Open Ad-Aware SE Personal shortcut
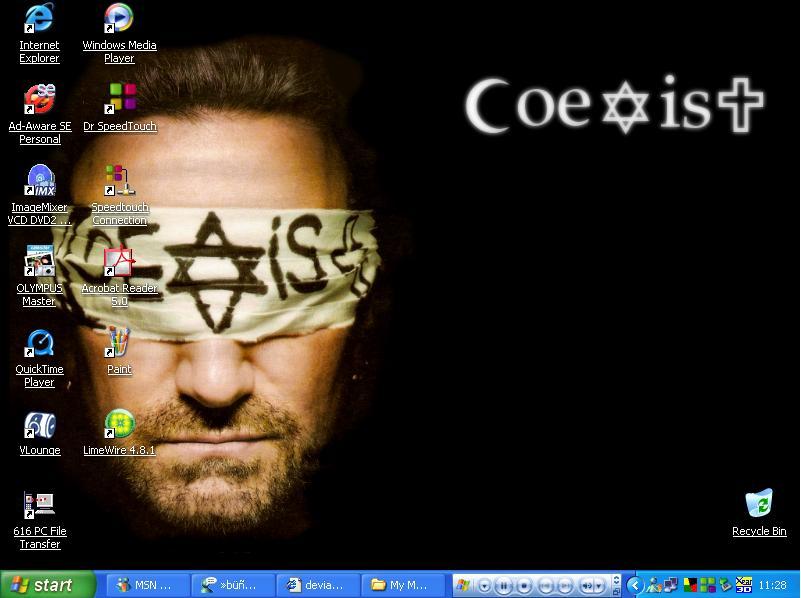 [x=40, y=114]
